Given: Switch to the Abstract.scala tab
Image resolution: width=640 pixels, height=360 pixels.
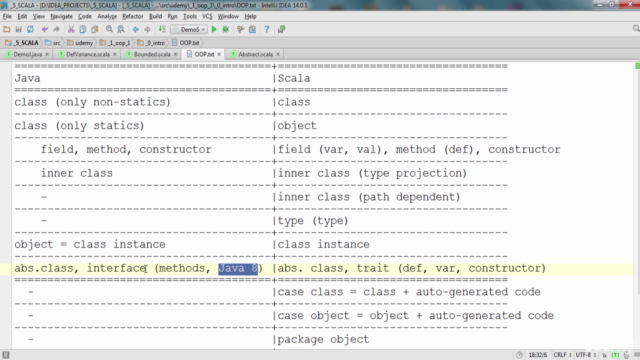Looking at the screenshot, I should (256, 54).
